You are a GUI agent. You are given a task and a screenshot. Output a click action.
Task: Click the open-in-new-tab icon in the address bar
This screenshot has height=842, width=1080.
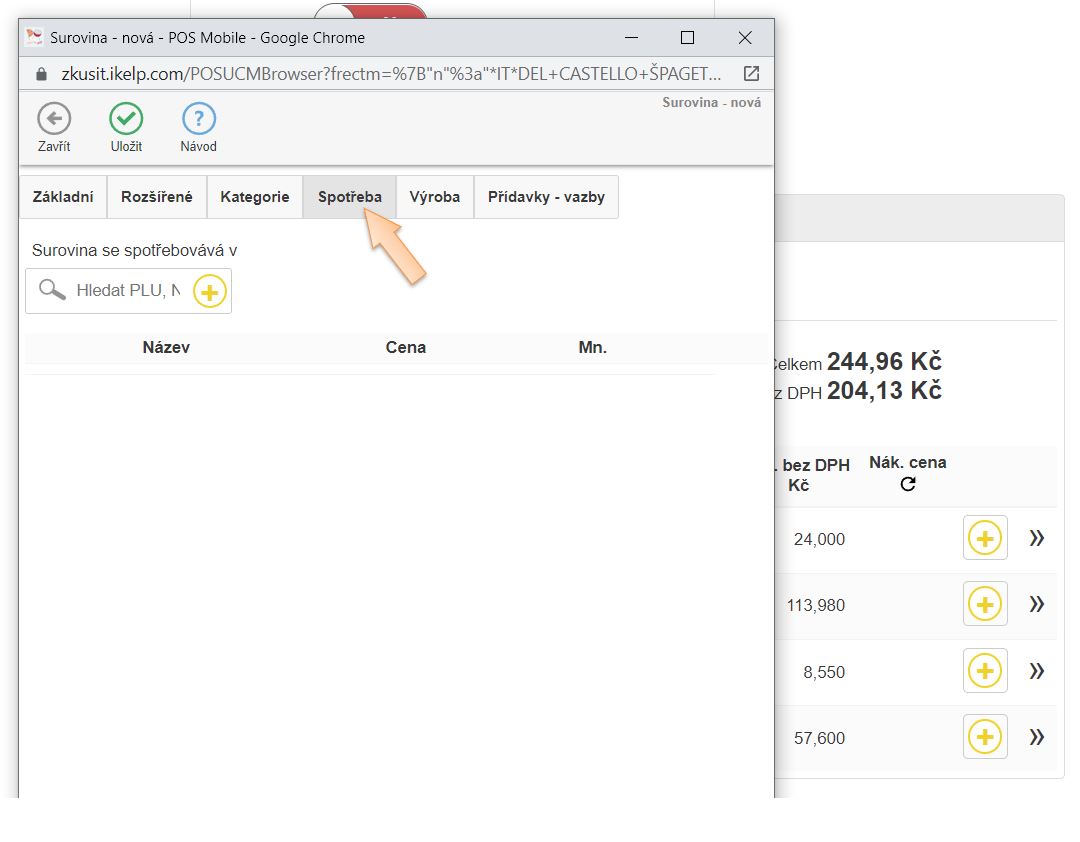pyautogui.click(x=751, y=74)
